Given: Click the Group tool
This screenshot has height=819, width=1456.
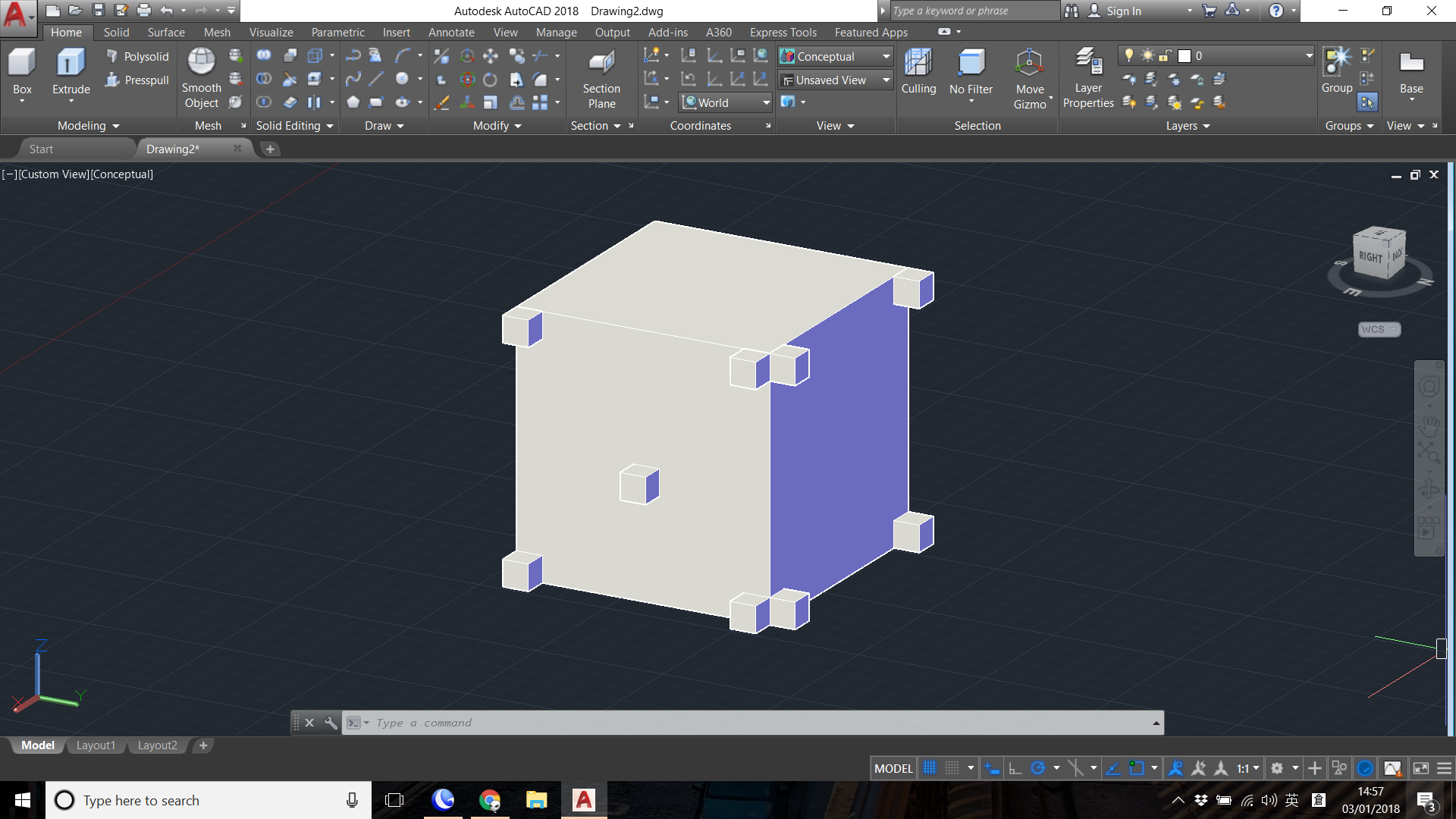Looking at the screenshot, I should click(1337, 71).
